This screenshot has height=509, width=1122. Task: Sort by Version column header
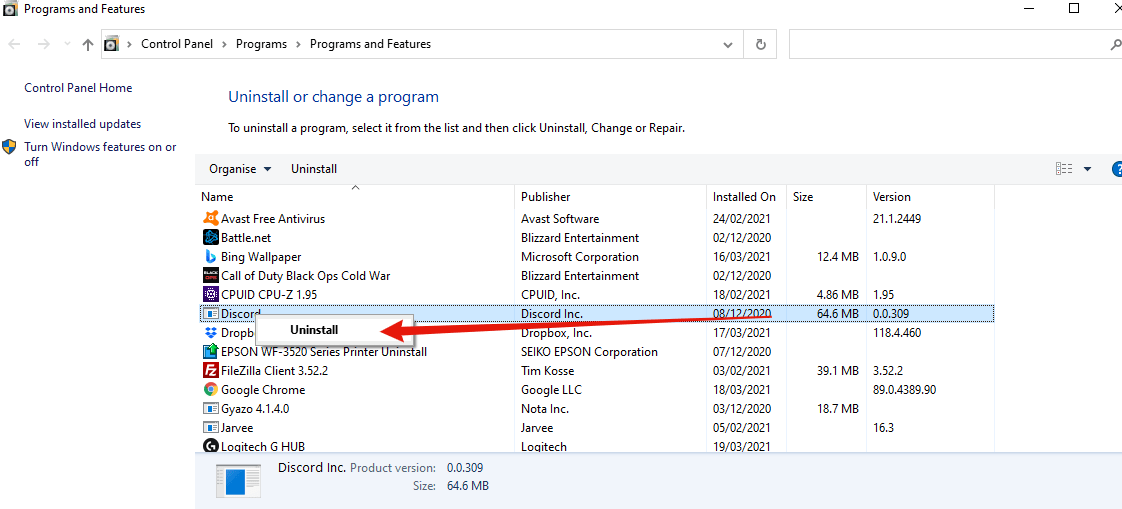pyautogui.click(x=930, y=197)
